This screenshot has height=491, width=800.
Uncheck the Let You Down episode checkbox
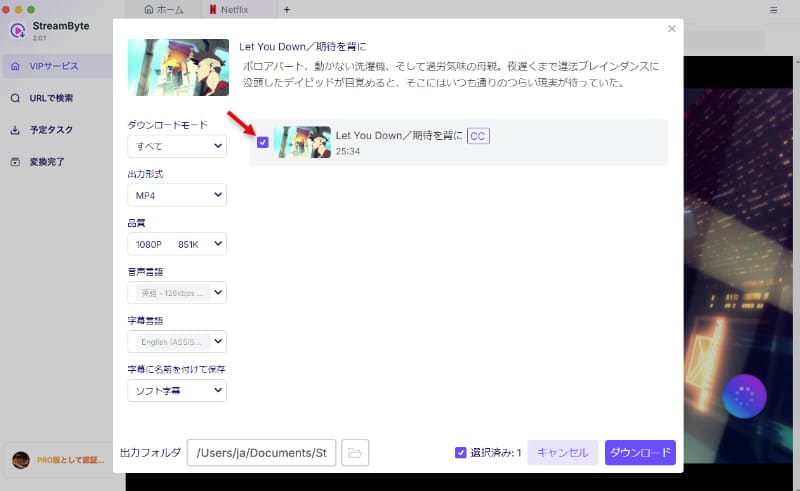[263, 142]
